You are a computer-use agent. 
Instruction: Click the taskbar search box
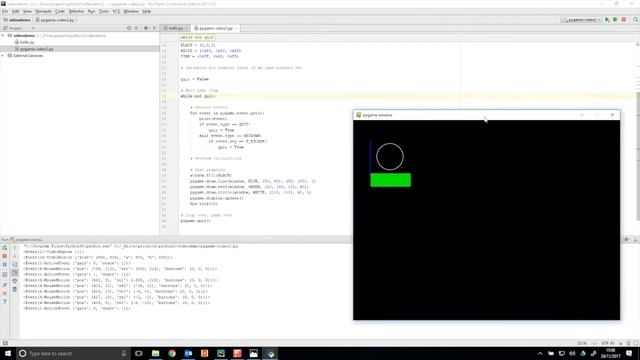pyautogui.click(x=73, y=353)
